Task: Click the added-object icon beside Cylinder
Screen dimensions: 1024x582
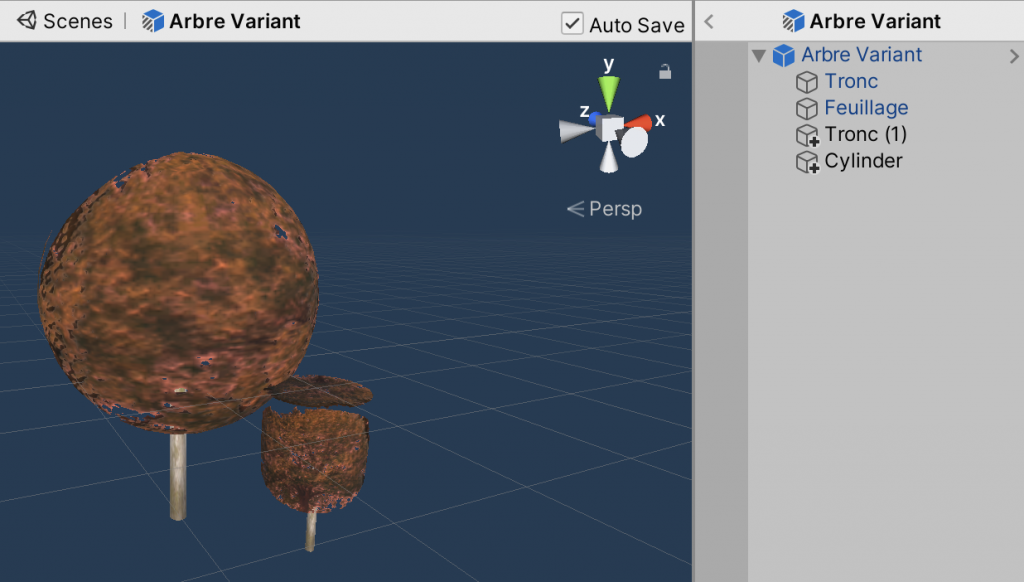Action: [807, 162]
